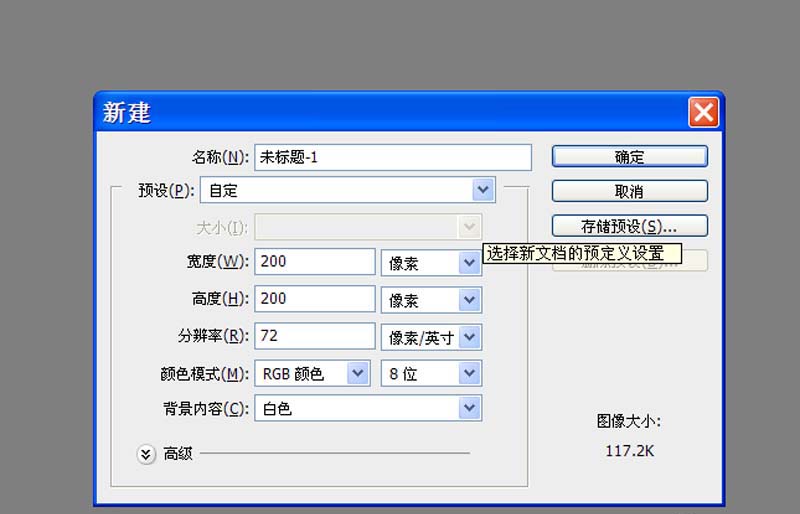800x514 pixels.
Task: Open the width unit dropdown showing 像素
Action: click(x=431, y=262)
